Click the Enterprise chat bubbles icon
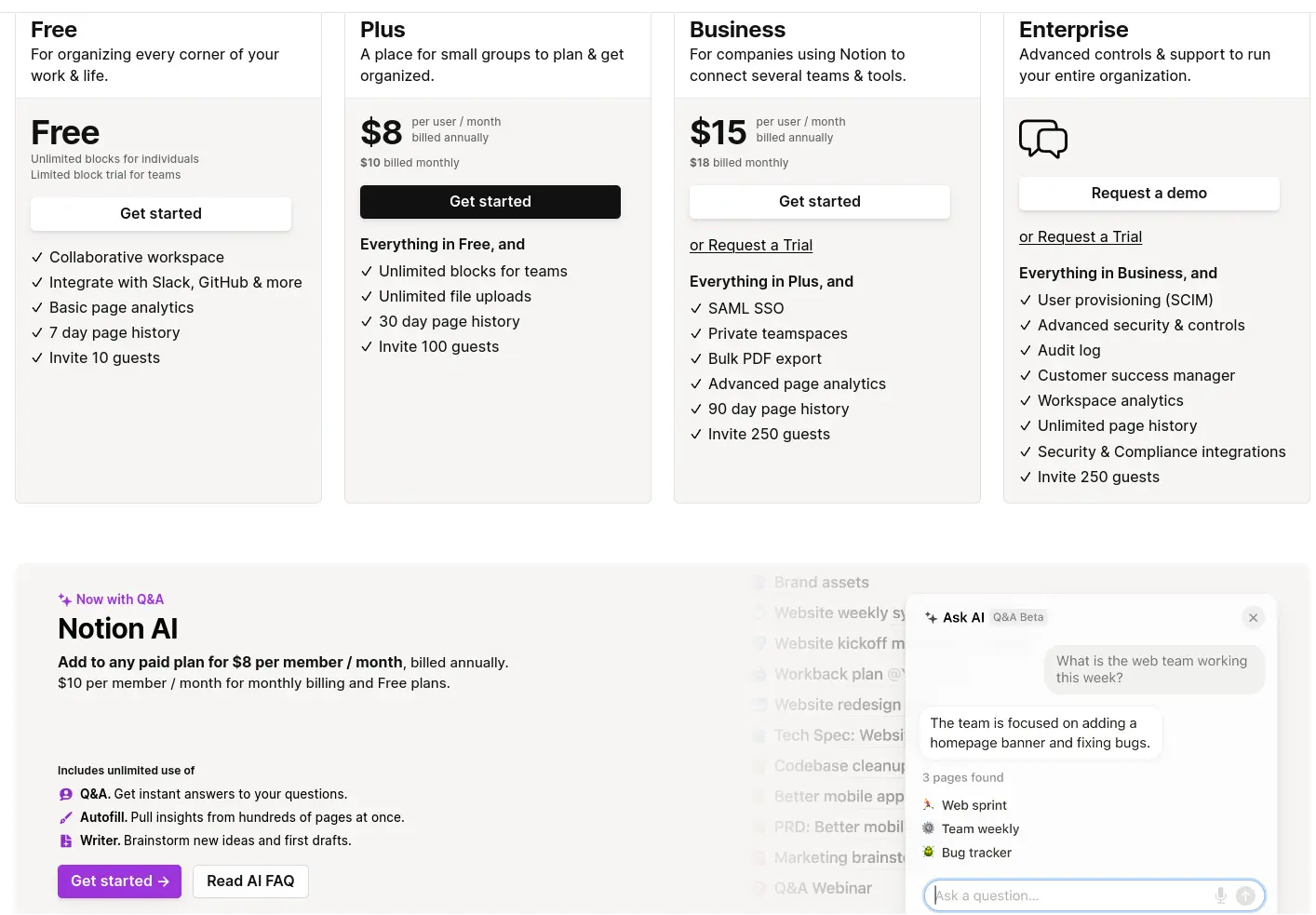Viewport: 1316px width, 915px height. point(1043,139)
